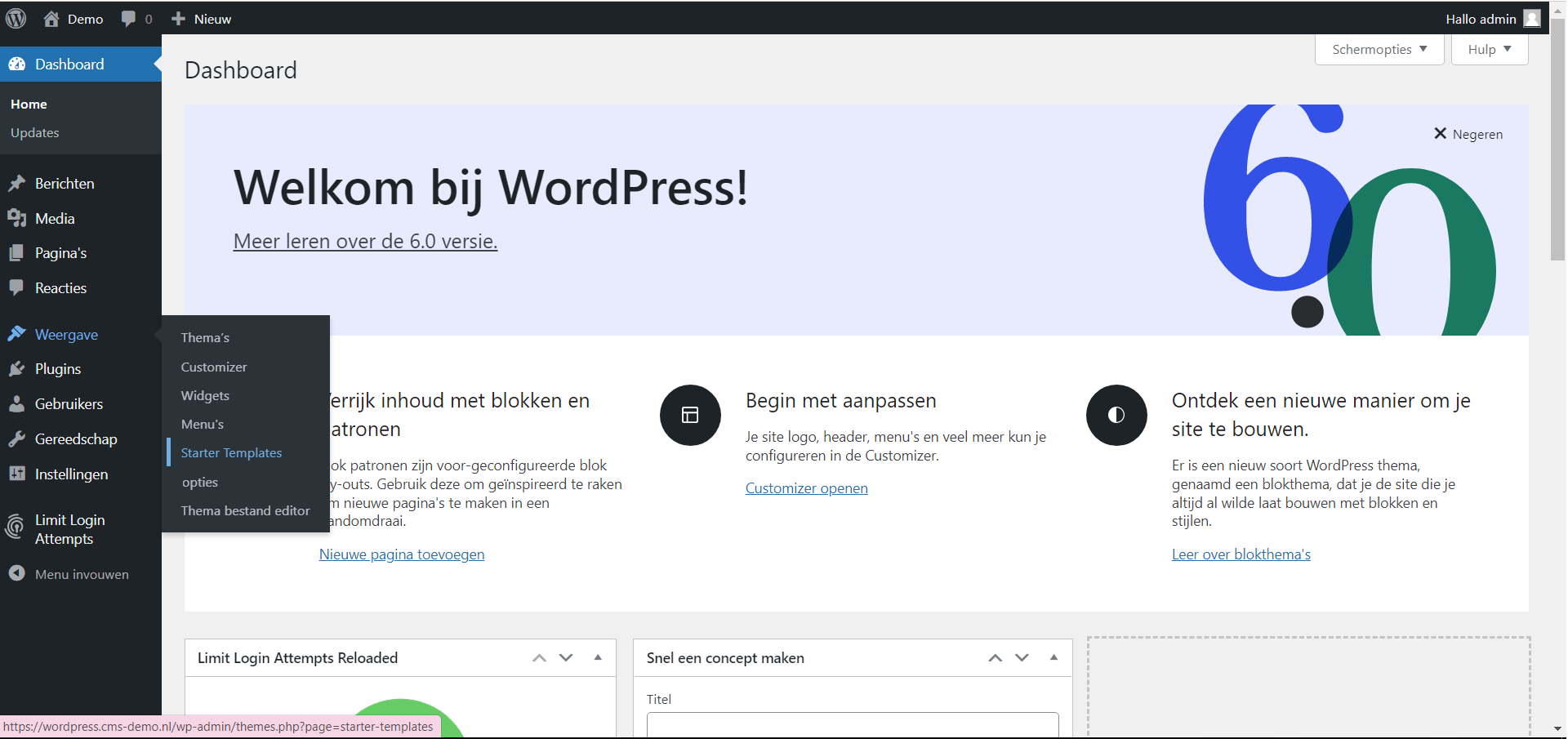1568x739 pixels.
Task: Toggle the Snel een concept maken panel
Action: pyautogui.click(x=1053, y=657)
